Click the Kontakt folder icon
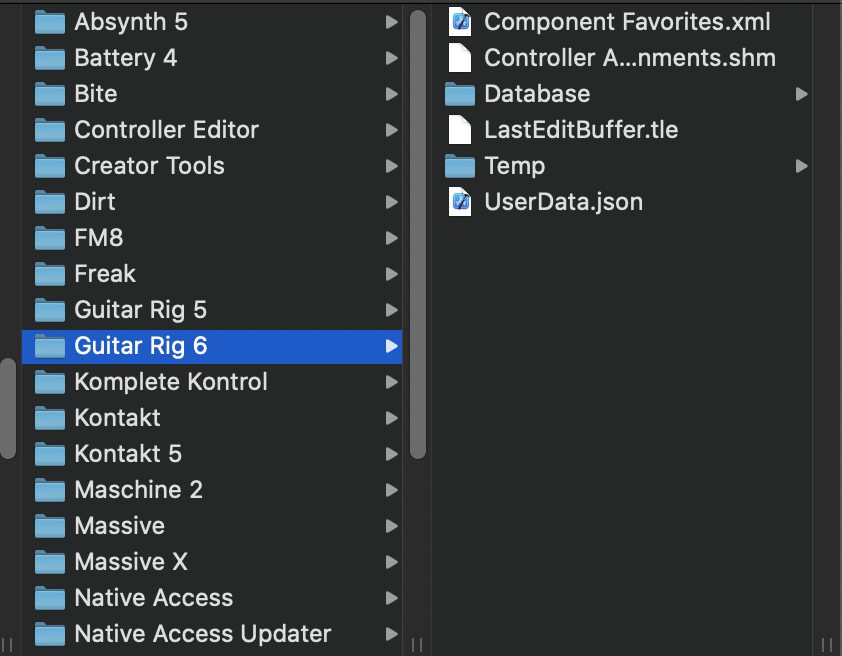This screenshot has height=656, width=842. 50,418
